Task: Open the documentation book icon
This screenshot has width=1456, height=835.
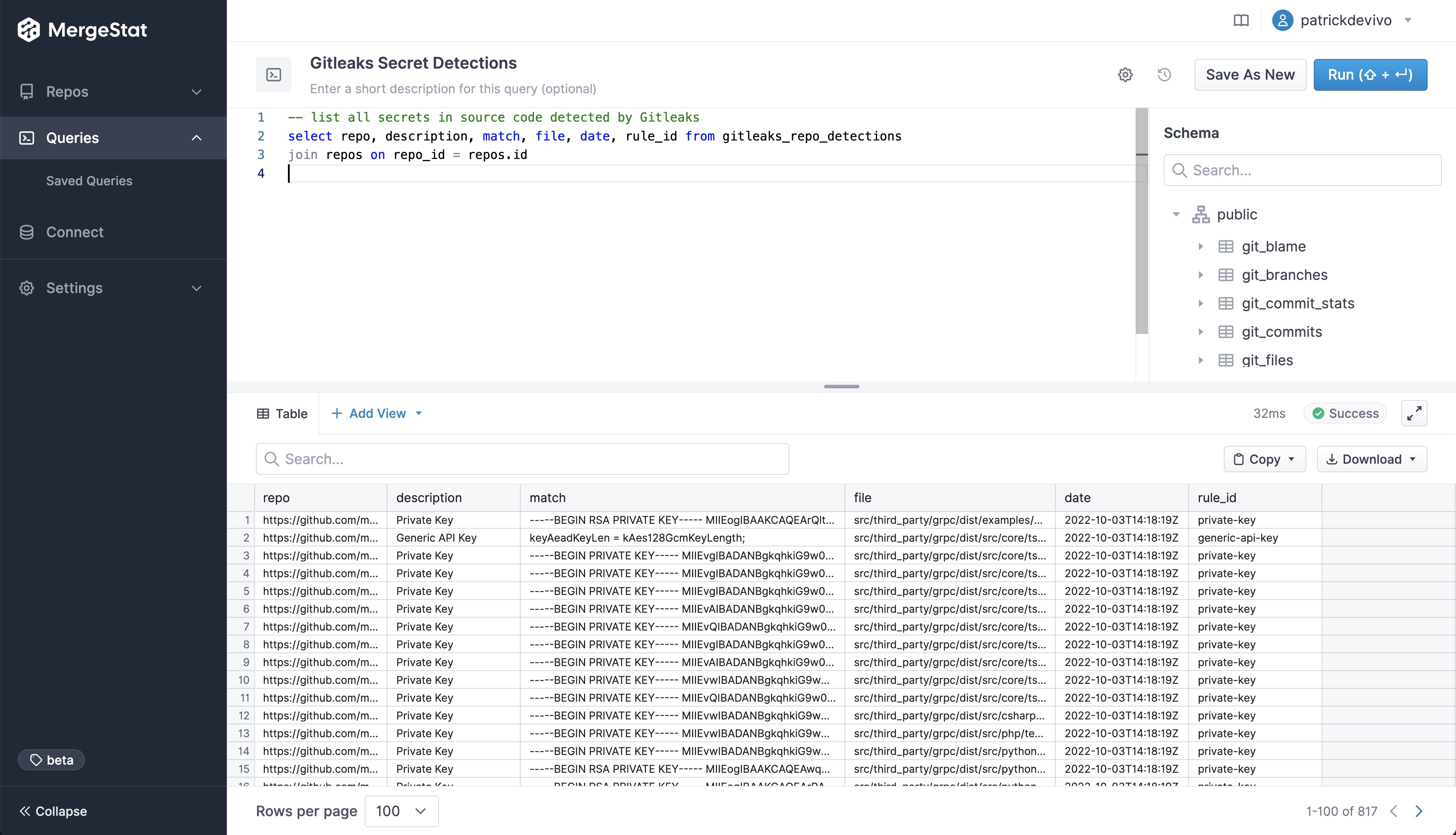Action: tap(1241, 21)
